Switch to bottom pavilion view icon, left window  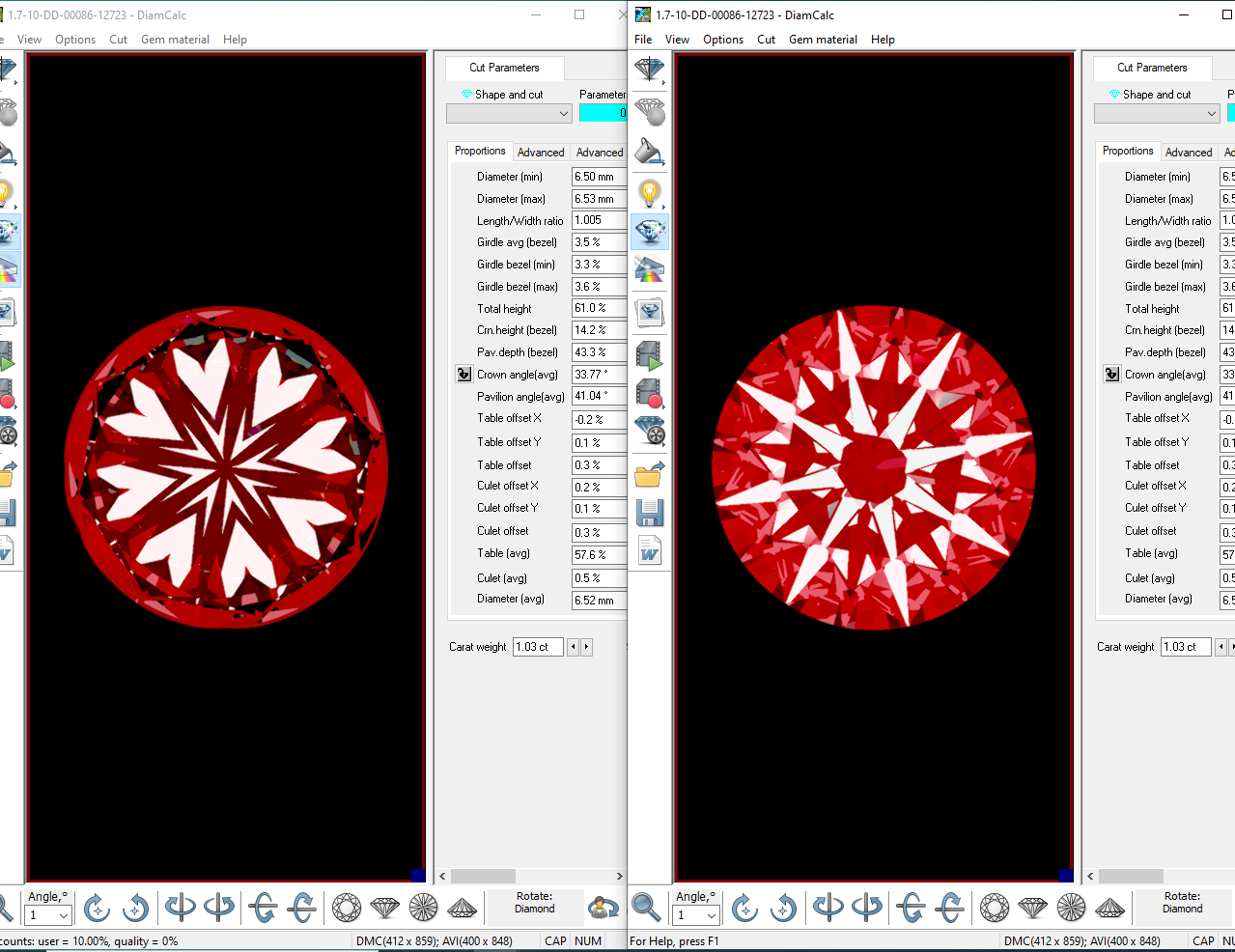(423, 908)
